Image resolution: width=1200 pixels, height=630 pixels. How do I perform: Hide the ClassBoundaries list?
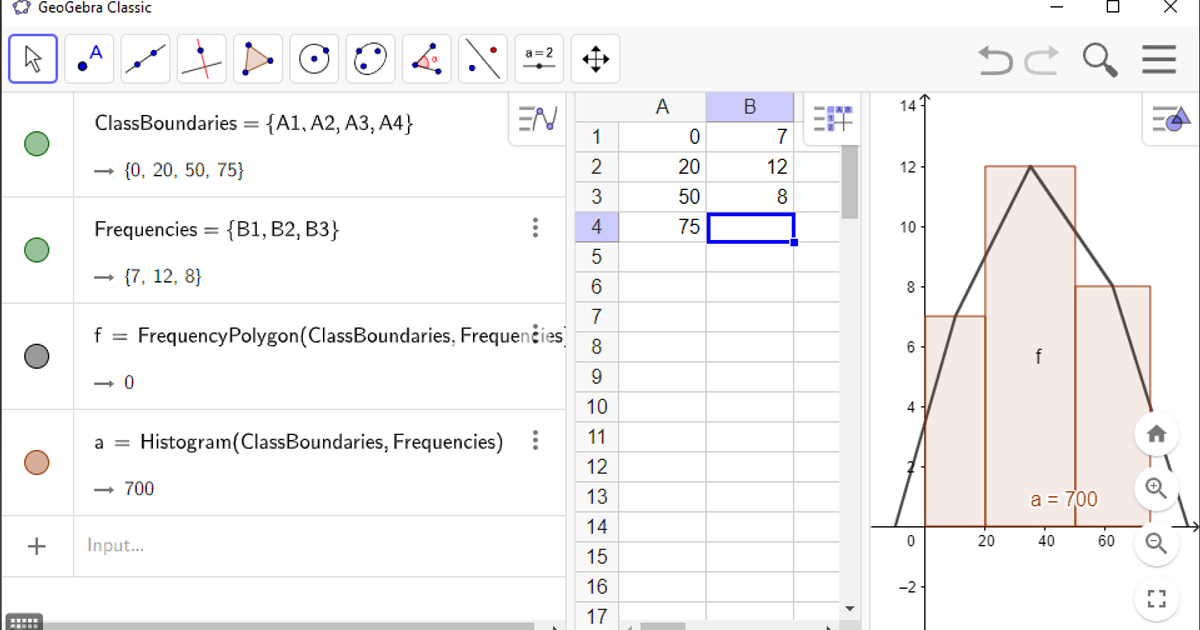click(x=36, y=144)
